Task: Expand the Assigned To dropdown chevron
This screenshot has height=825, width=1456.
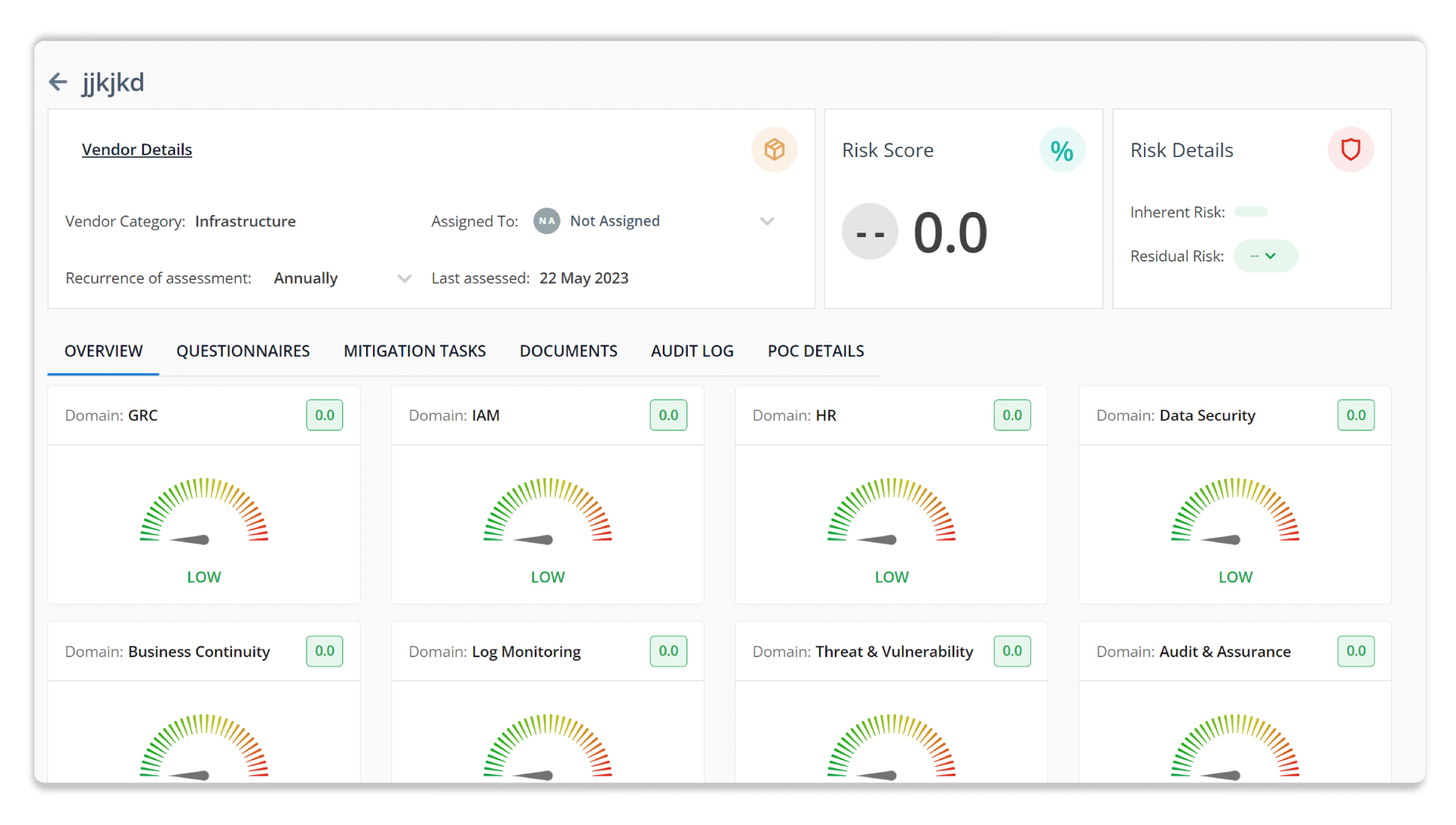Action: (767, 221)
